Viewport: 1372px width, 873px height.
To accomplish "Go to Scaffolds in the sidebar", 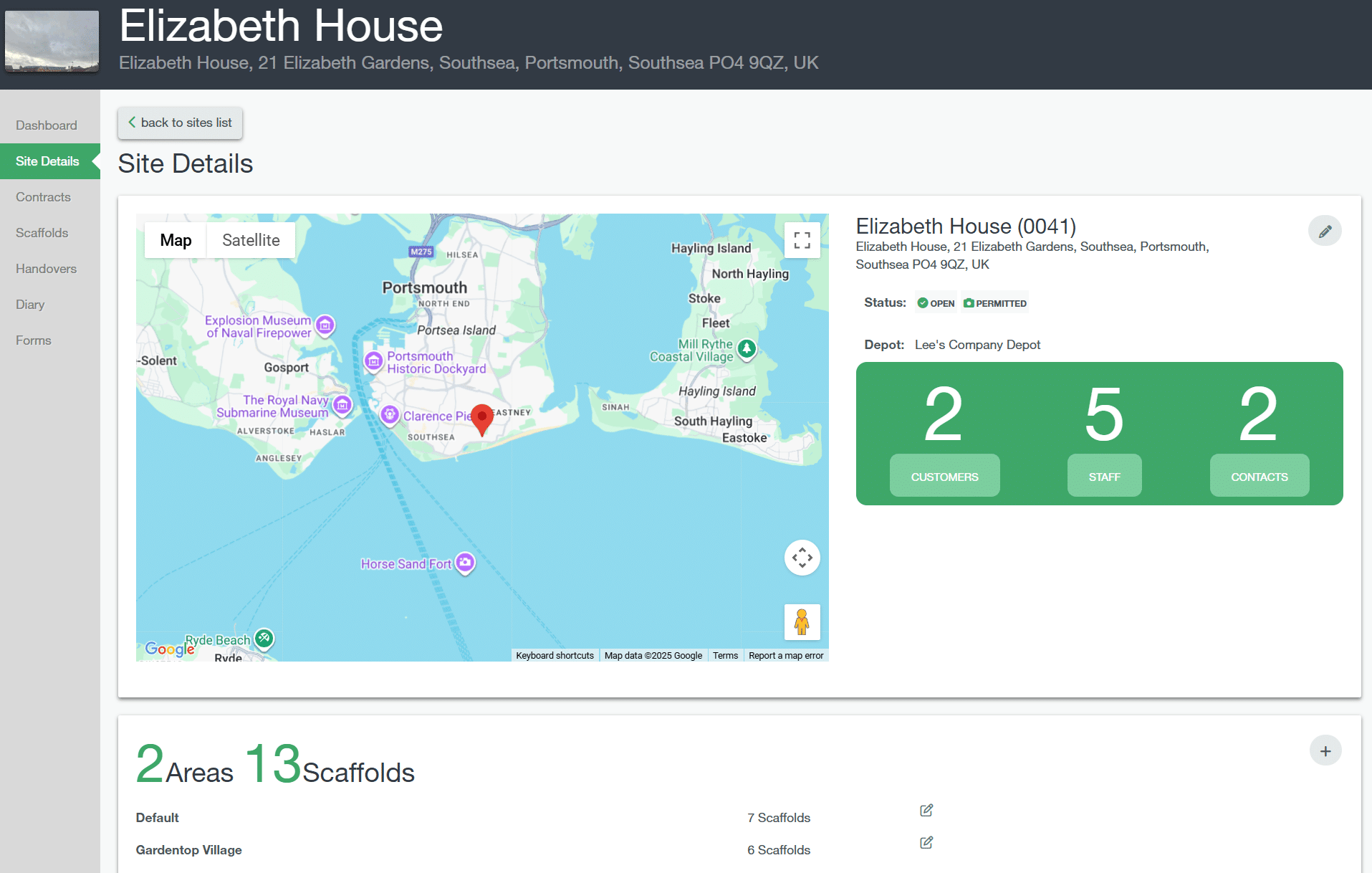I will click(x=42, y=233).
